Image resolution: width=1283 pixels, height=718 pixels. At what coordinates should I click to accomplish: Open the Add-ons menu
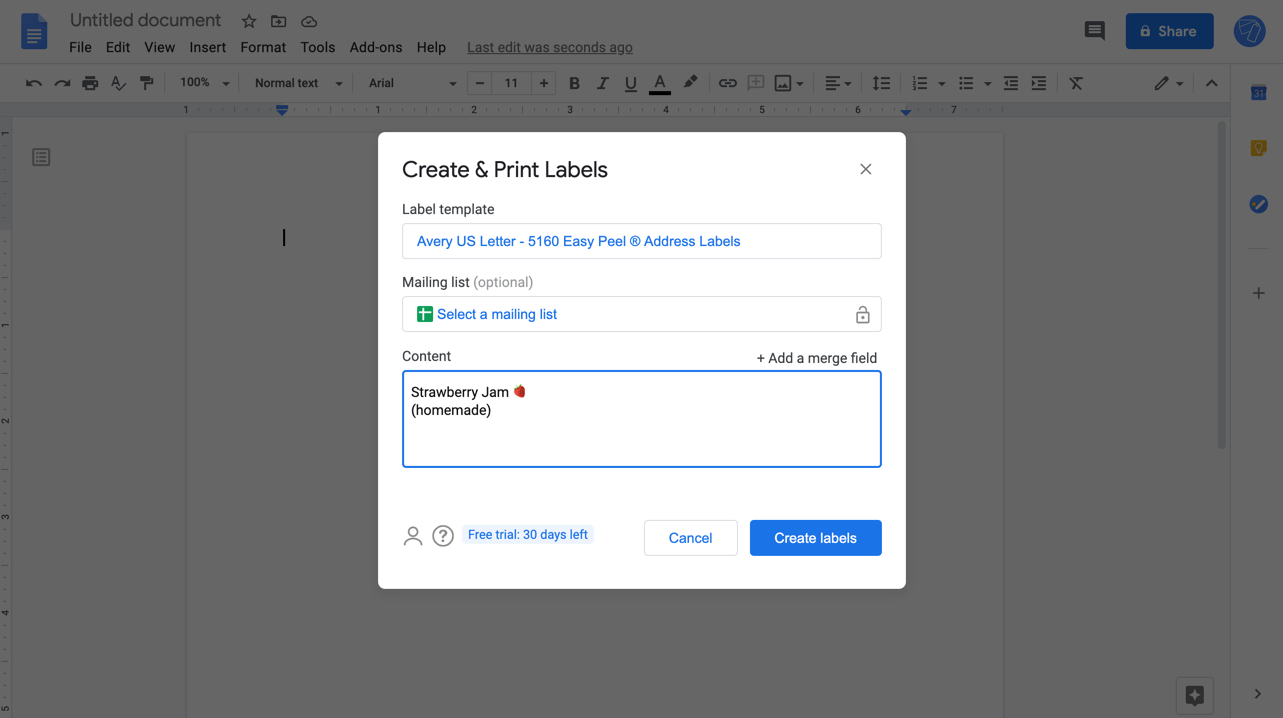pyautogui.click(x=376, y=47)
